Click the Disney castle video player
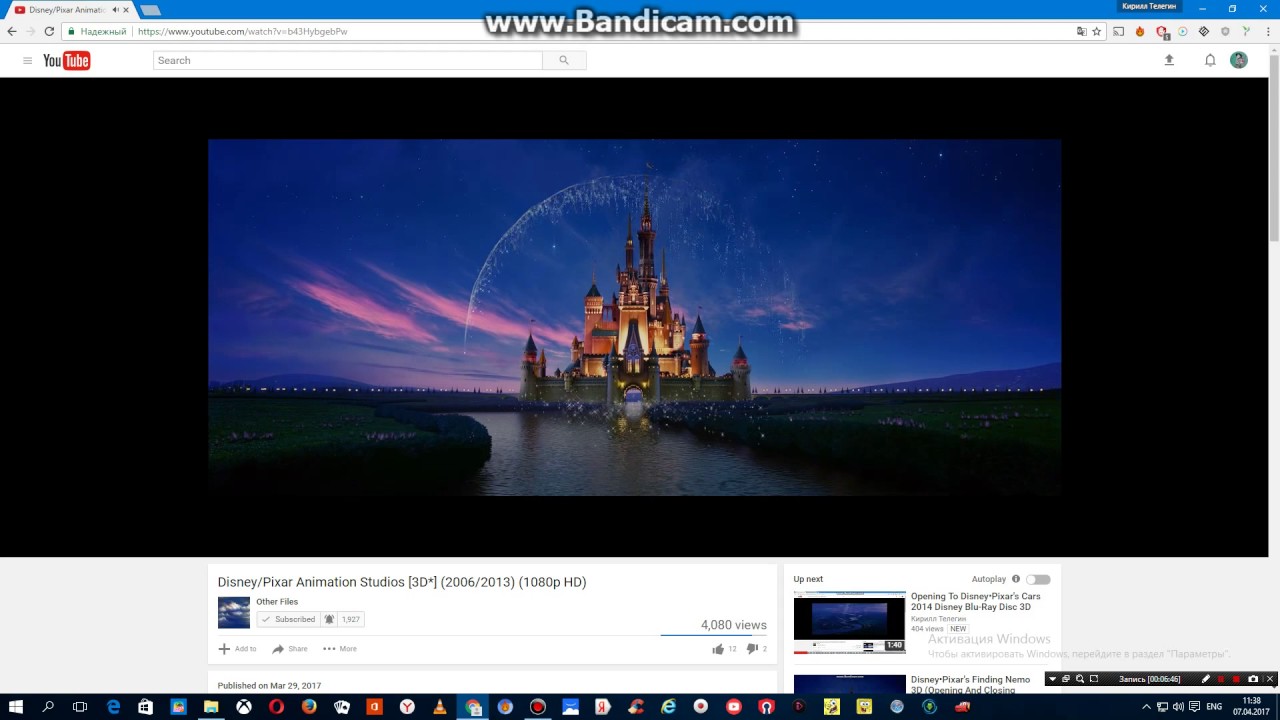 (634, 317)
